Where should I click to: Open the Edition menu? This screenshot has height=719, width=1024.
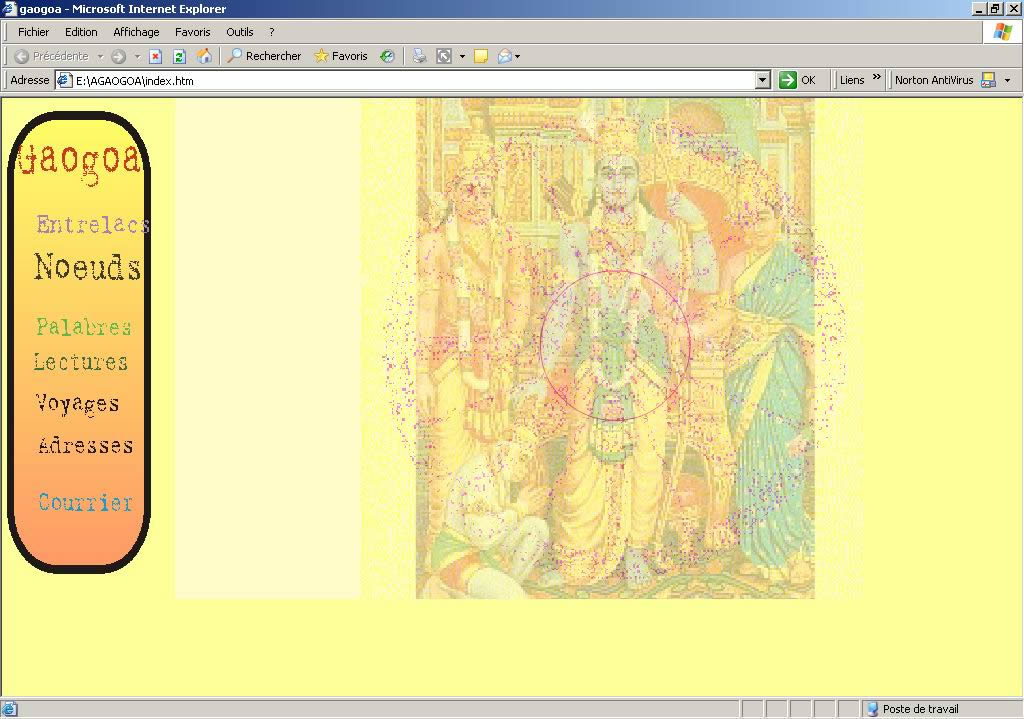tap(81, 32)
